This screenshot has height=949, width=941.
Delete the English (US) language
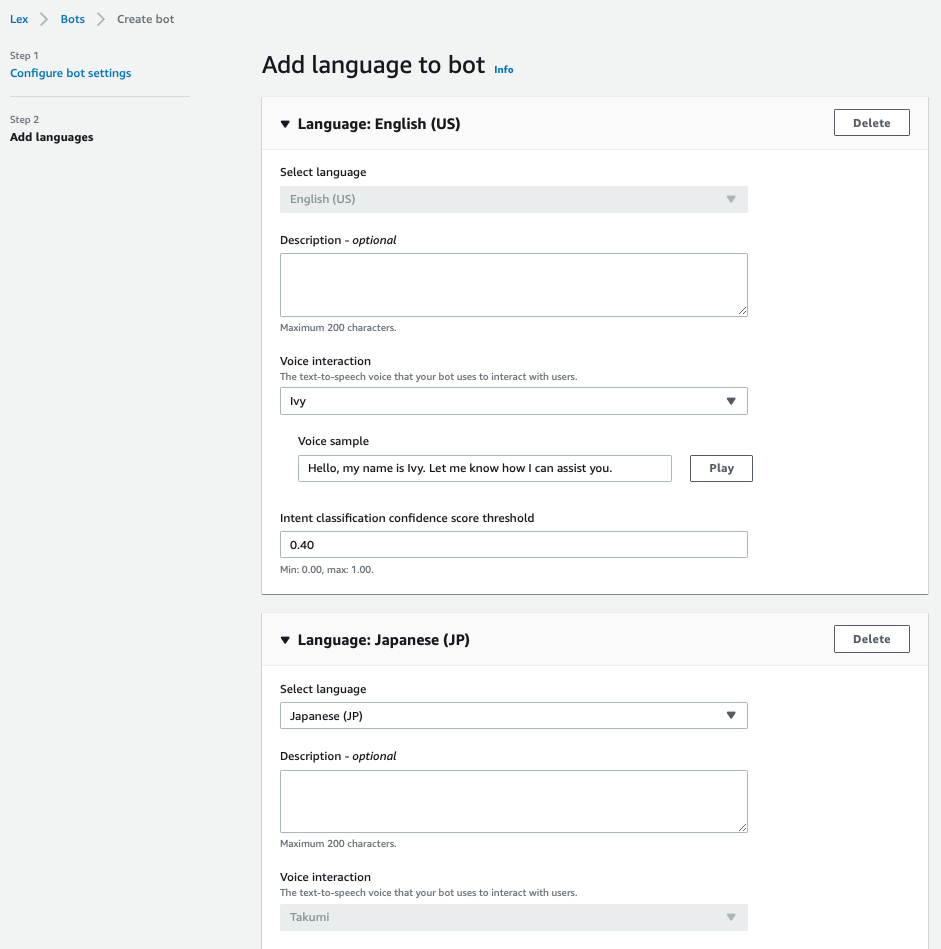coord(871,123)
